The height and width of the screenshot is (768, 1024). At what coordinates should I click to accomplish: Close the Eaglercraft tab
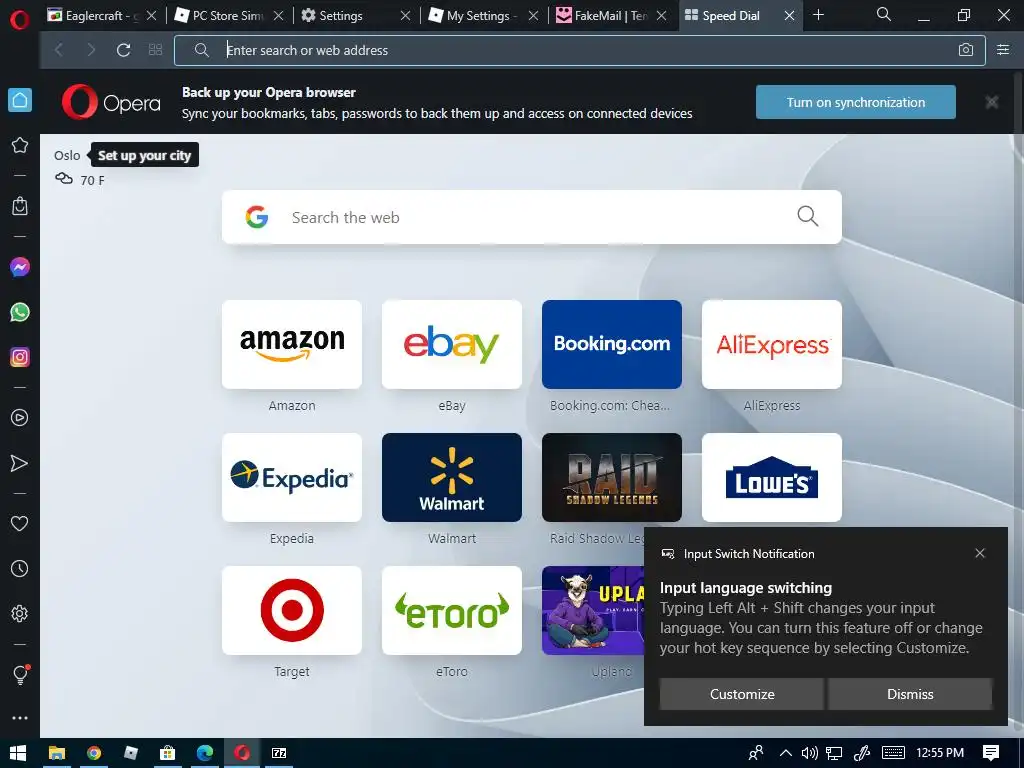click(152, 16)
